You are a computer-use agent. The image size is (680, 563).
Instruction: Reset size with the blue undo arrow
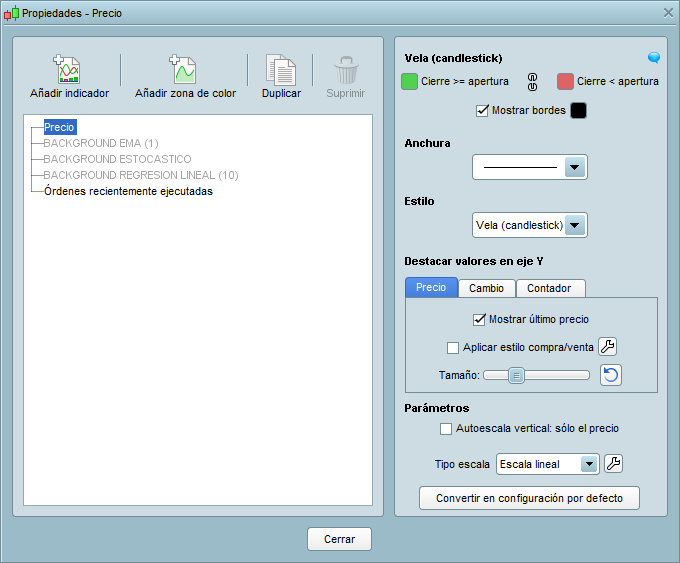click(x=611, y=375)
